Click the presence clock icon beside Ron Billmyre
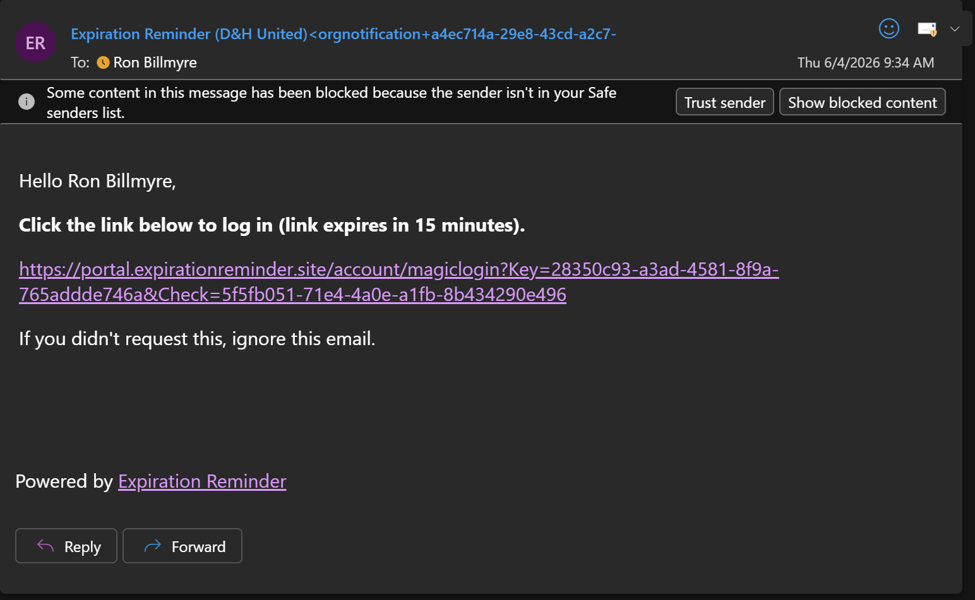This screenshot has width=975, height=600. (x=103, y=62)
